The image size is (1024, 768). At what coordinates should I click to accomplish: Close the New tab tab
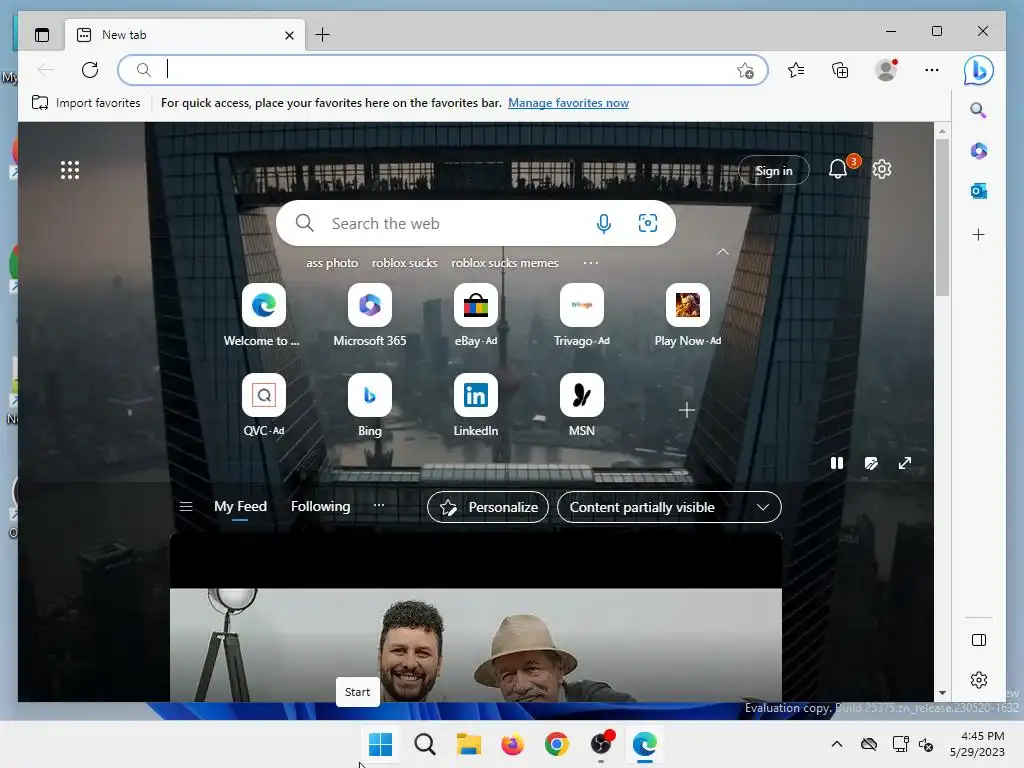coord(289,35)
